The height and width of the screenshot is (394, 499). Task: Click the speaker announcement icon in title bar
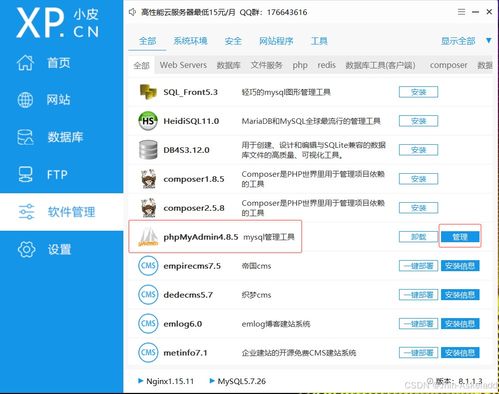pyautogui.click(x=132, y=12)
